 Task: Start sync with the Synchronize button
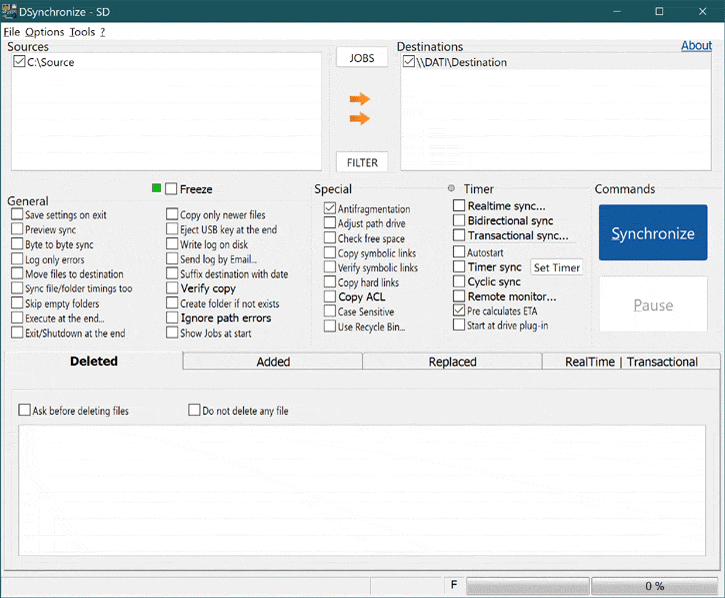[x=653, y=233]
